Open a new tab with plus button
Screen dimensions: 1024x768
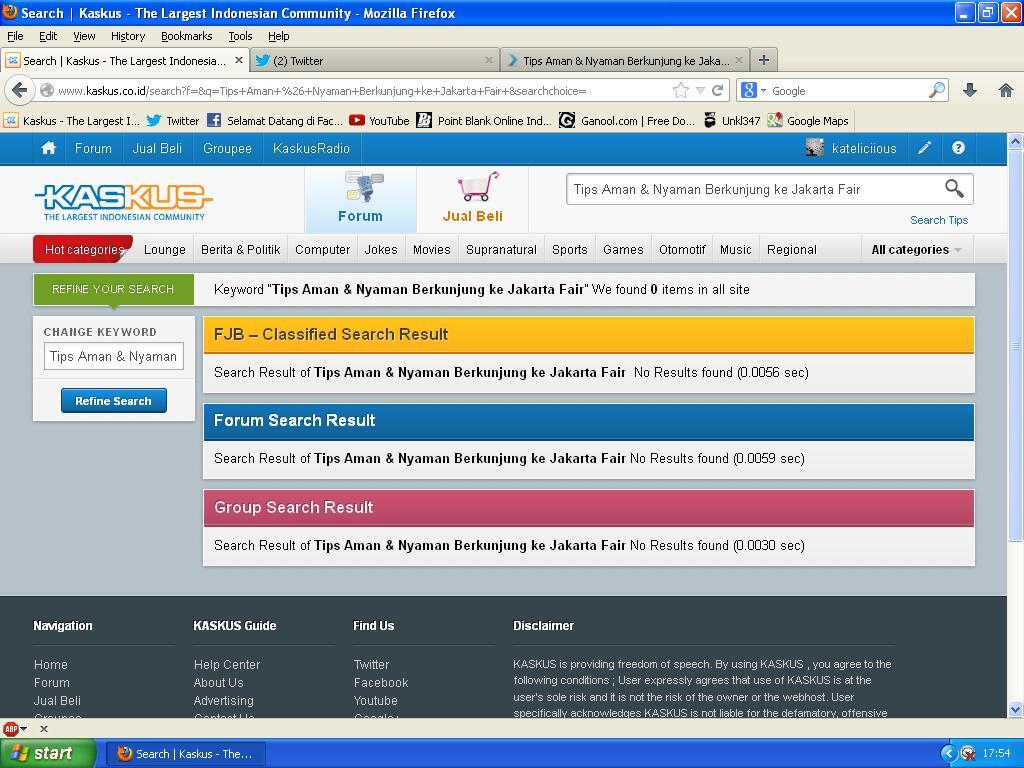pos(763,60)
